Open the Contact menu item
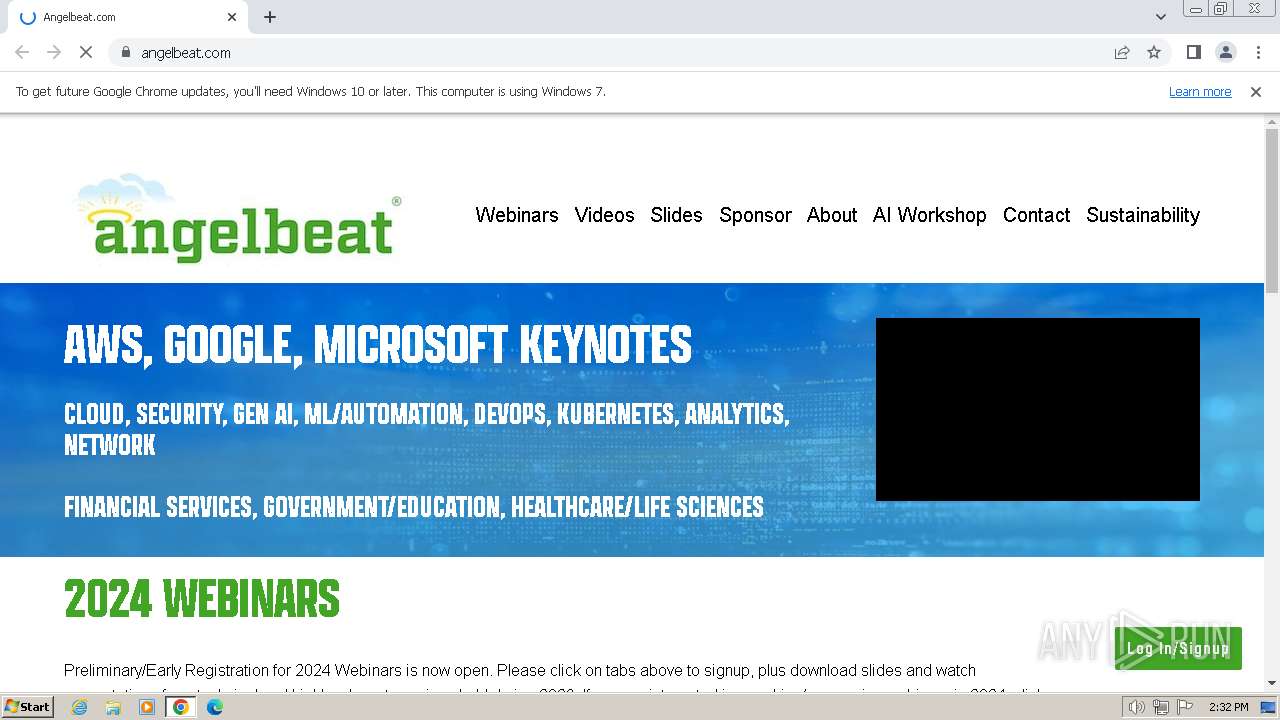Image resolution: width=1280 pixels, height=720 pixels. (1036, 215)
